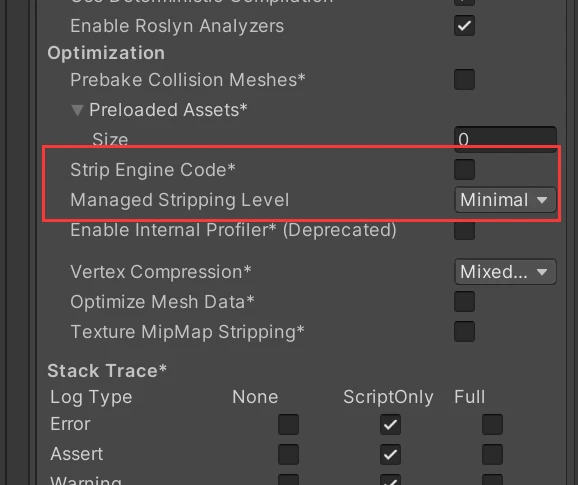The width and height of the screenshot is (578, 485).
Task: Set Assert log stack trace to Full
Action: pyautogui.click(x=492, y=454)
